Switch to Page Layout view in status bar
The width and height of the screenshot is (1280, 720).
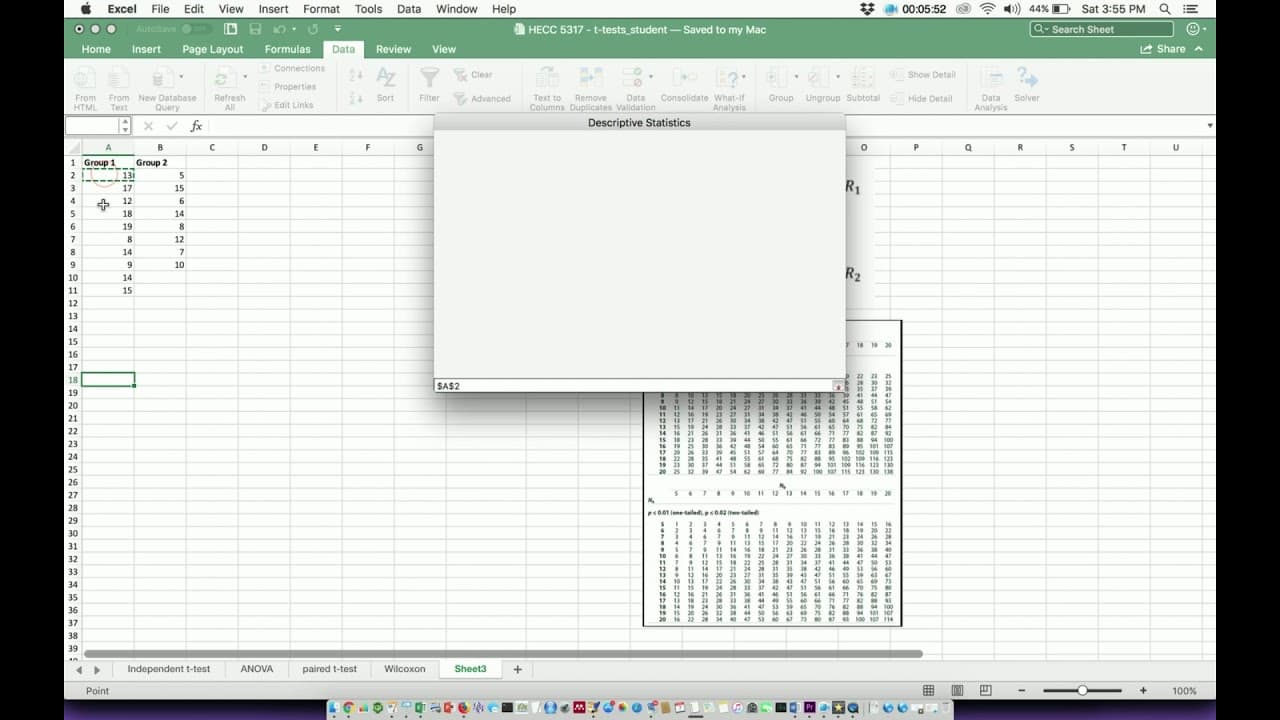tap(957, 691)
